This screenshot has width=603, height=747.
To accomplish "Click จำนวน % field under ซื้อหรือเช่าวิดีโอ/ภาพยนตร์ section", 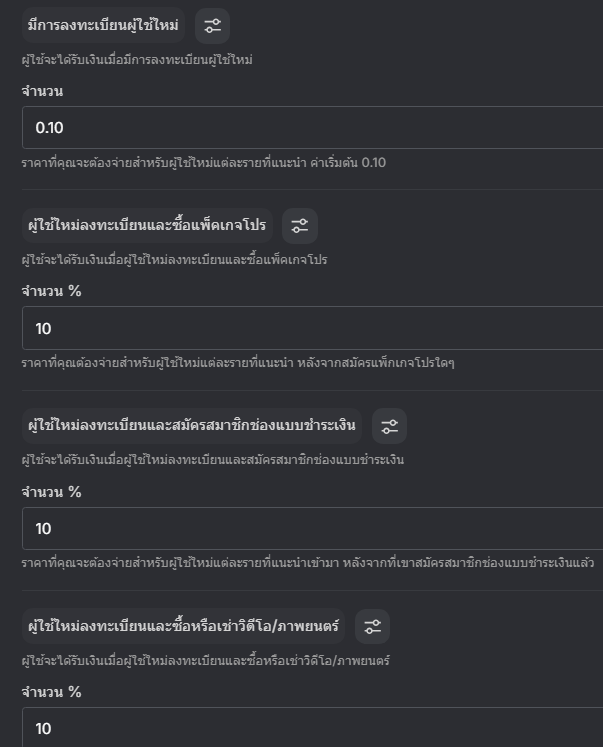I will 312,727.
